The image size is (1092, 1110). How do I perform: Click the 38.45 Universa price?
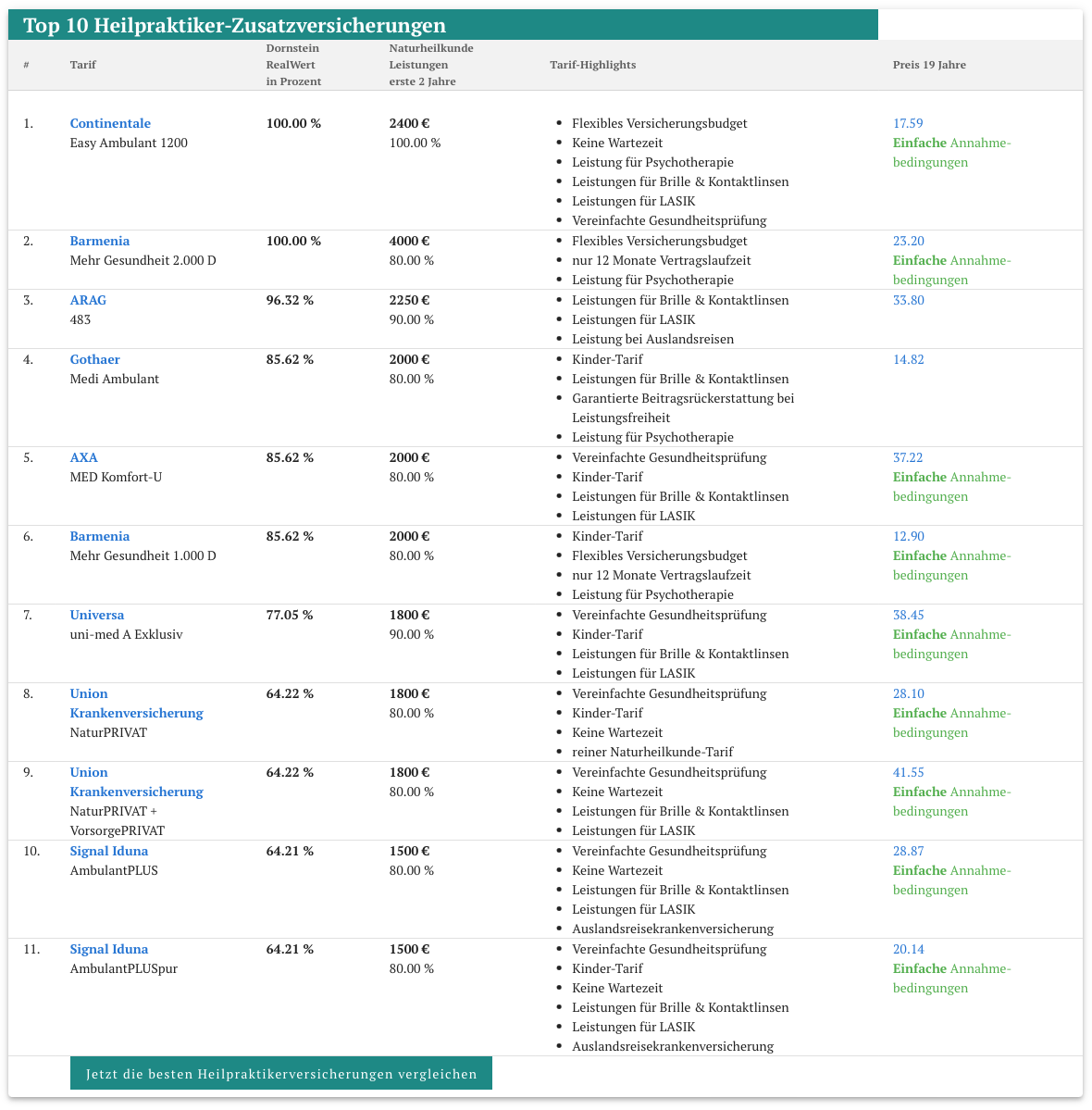point(908,615)
